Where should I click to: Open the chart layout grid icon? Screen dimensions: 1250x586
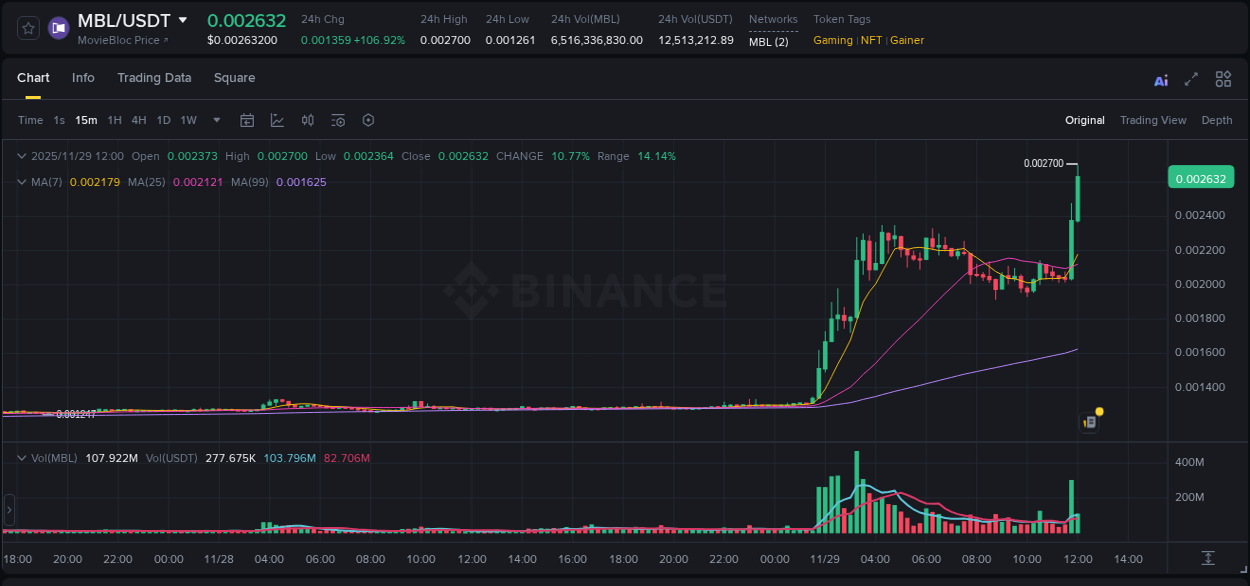[1223, 78]
